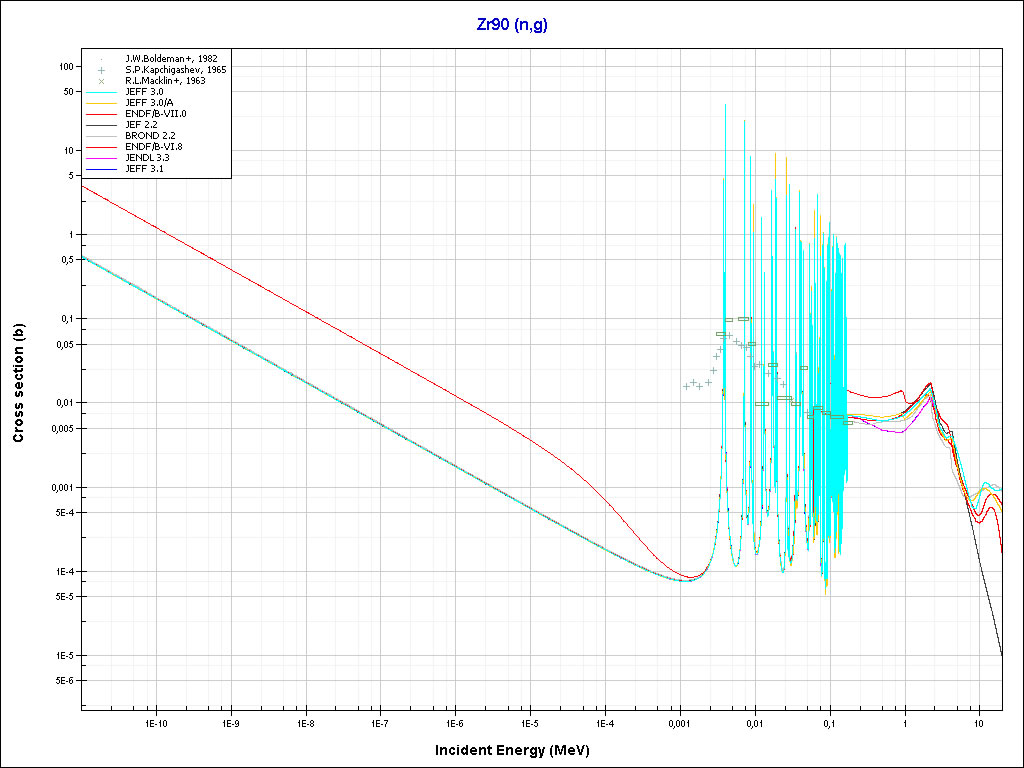Click the BROND 2.2 legend label
The image size is (1024, 768).
point(148,136)
